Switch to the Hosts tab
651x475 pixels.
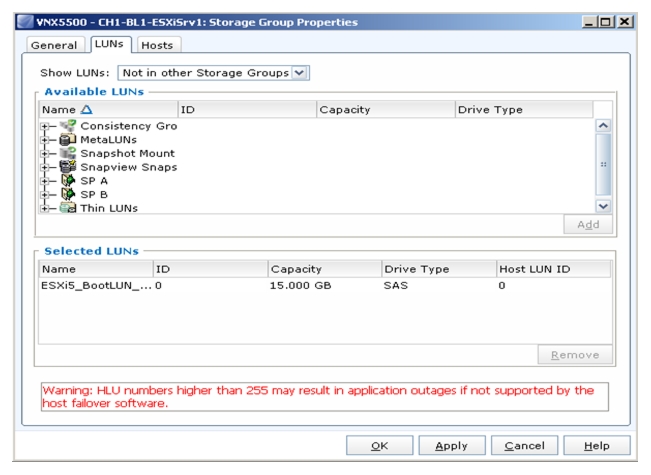point(157,45)
